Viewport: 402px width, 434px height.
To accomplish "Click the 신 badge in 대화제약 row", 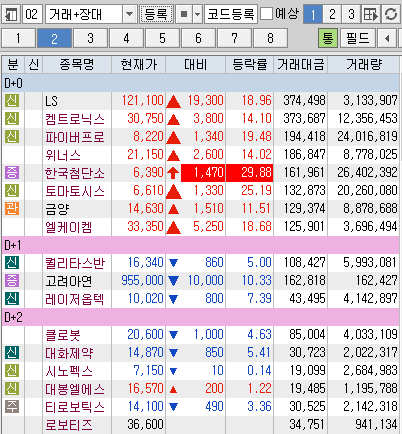I will pos(12,353).
